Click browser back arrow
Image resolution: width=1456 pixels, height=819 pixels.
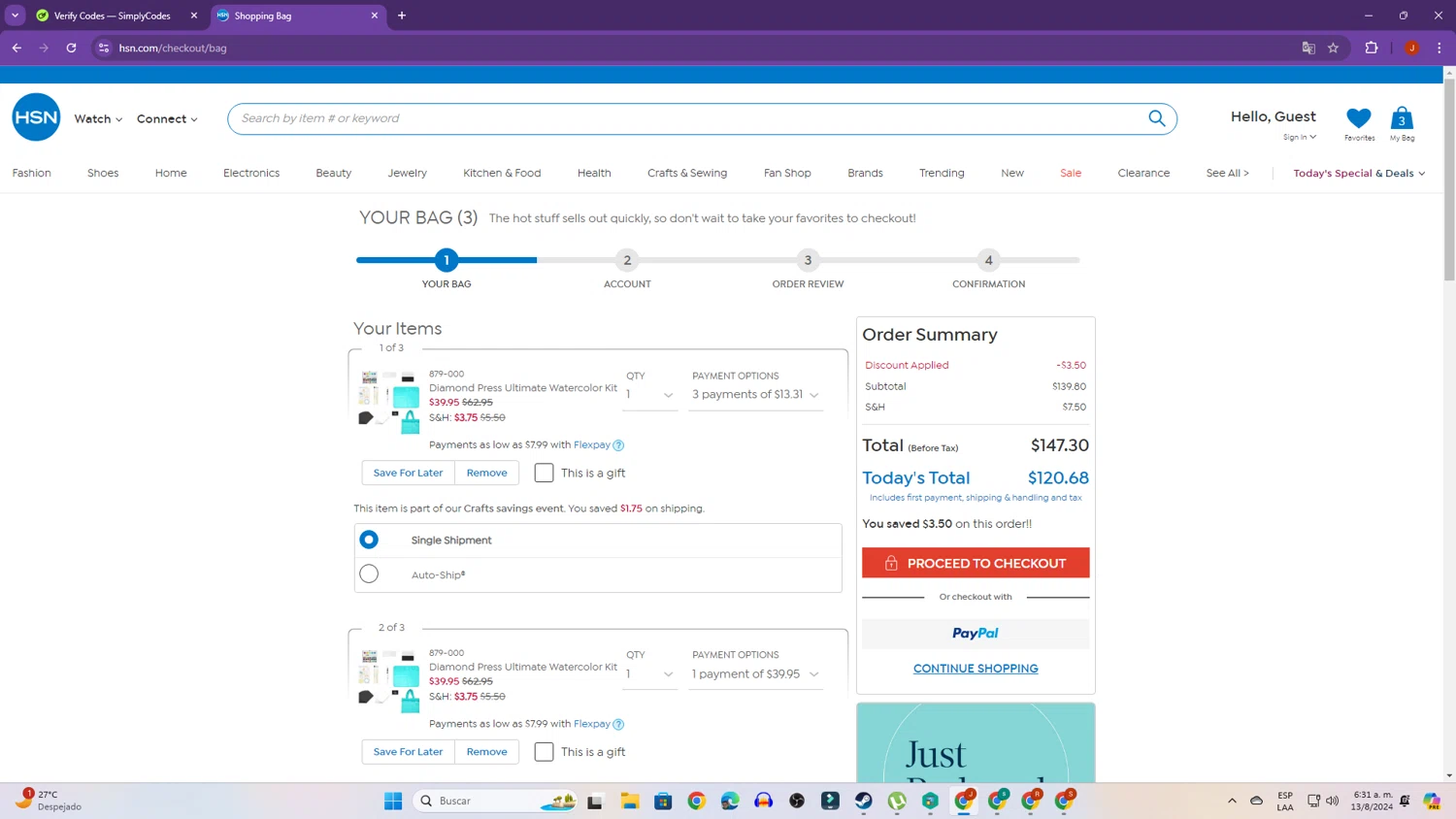coord(17,48)
